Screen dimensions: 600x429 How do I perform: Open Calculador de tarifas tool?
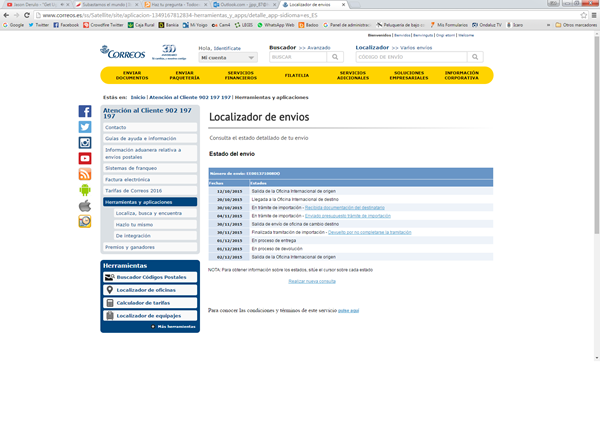coord(150,303)
